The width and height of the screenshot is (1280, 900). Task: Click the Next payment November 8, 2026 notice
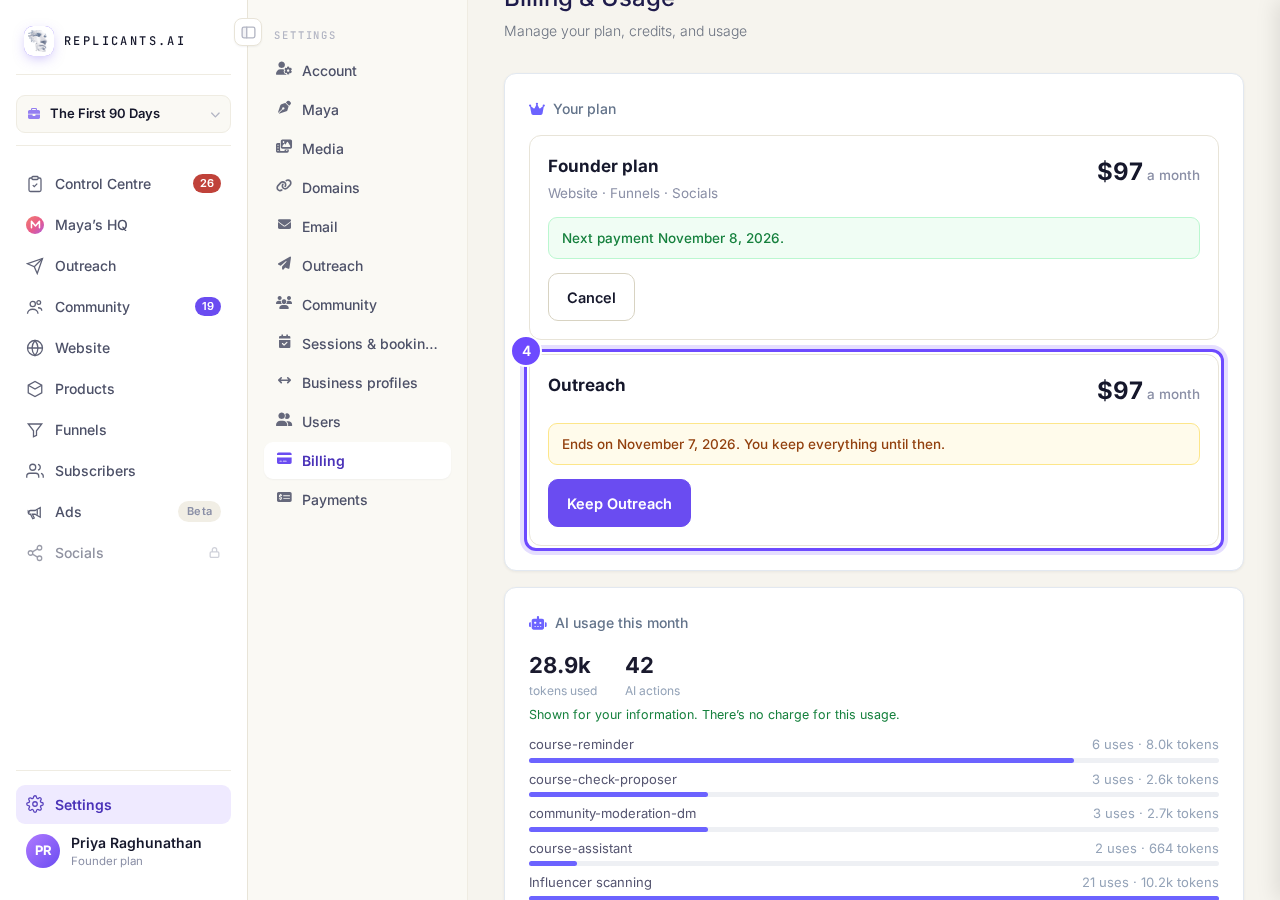point(874,238)
